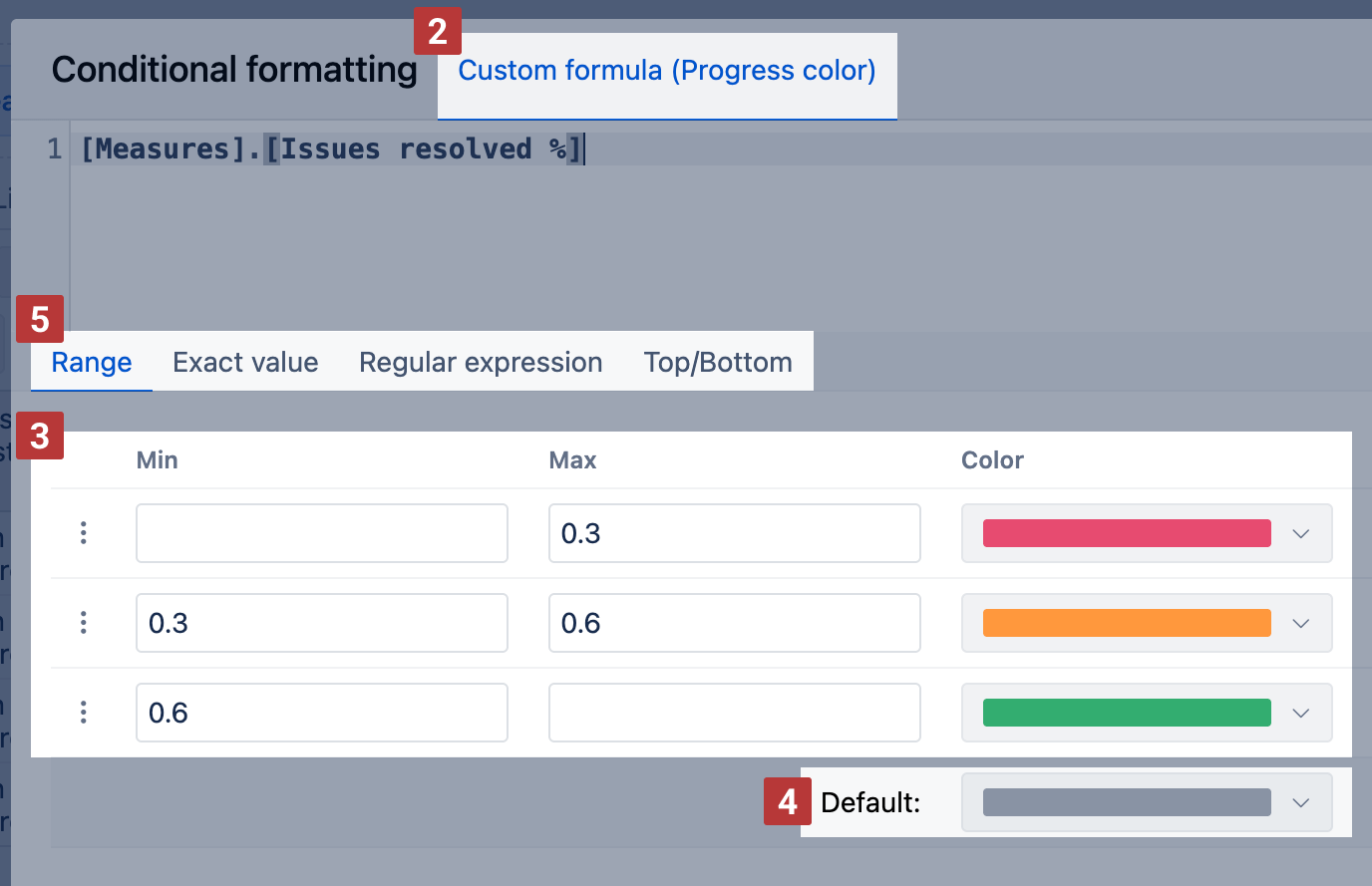Switch to the Exact value tab
The image size is (1372, 886).
point(245,362)
